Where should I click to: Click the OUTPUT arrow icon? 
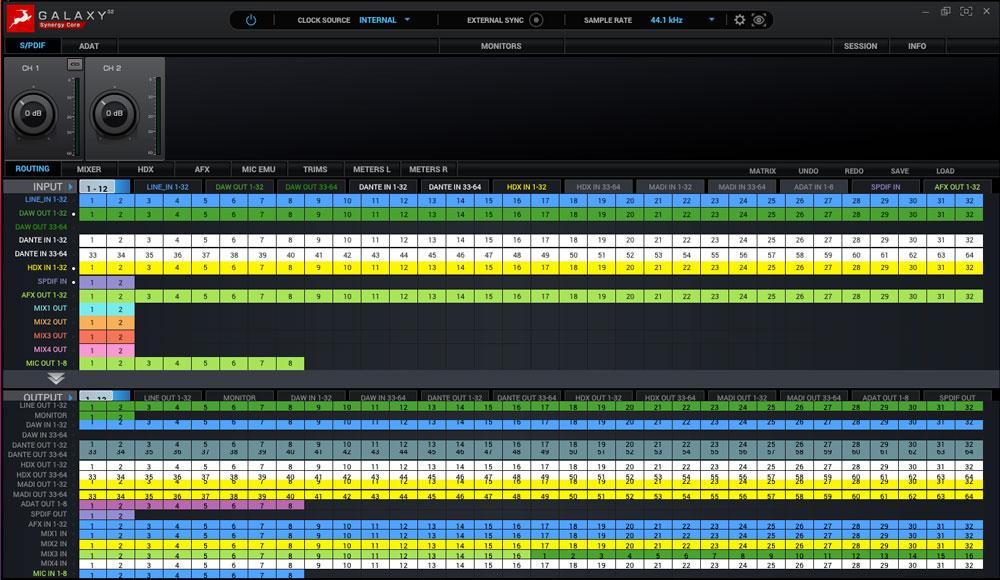click(71, 397)
